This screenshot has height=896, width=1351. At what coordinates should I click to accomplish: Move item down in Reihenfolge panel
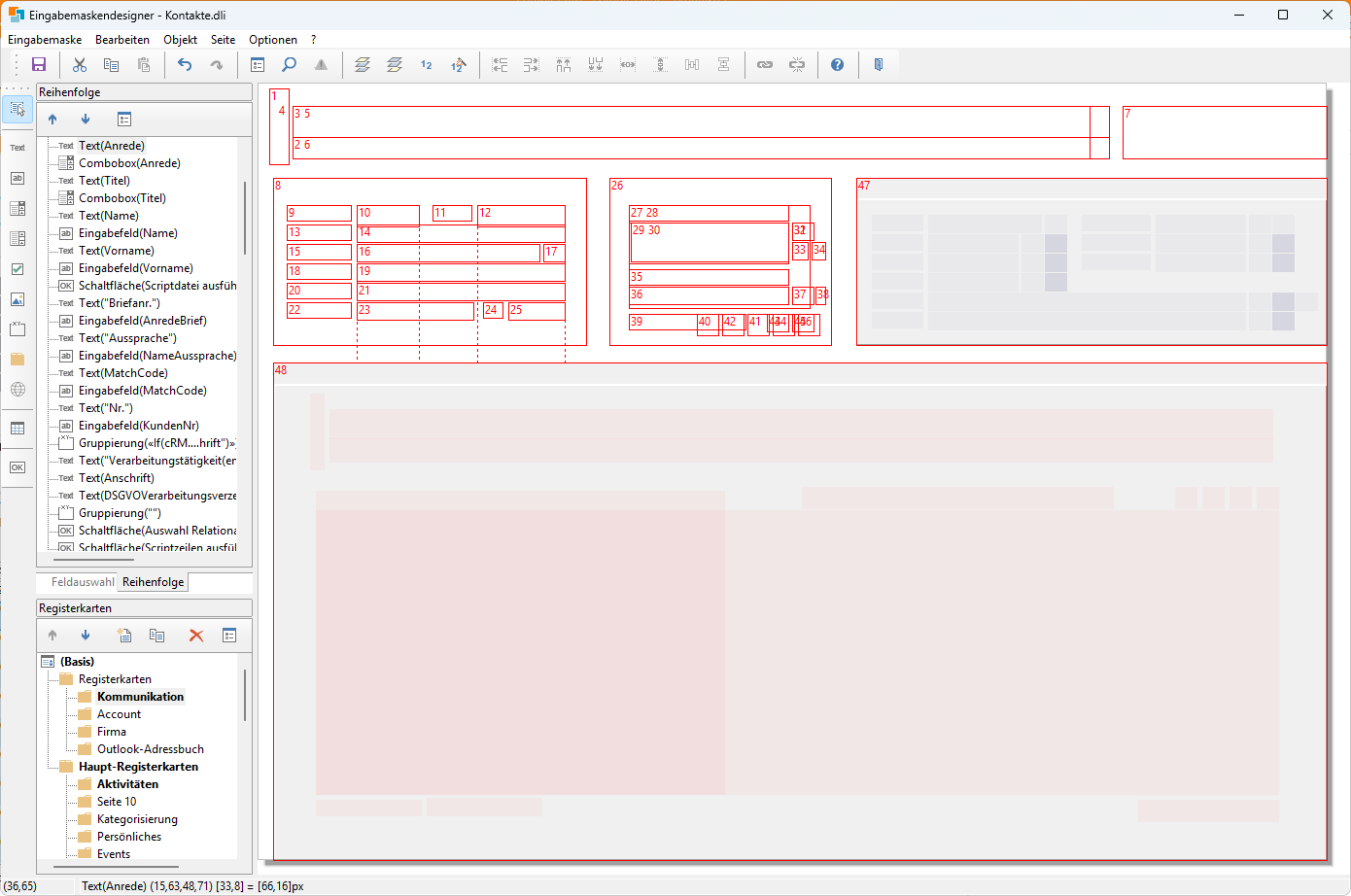tap(86, 120)
